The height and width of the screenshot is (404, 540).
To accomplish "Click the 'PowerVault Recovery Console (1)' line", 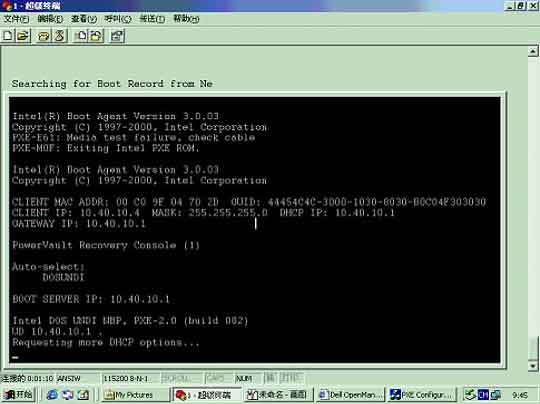I will pos(106,245).
